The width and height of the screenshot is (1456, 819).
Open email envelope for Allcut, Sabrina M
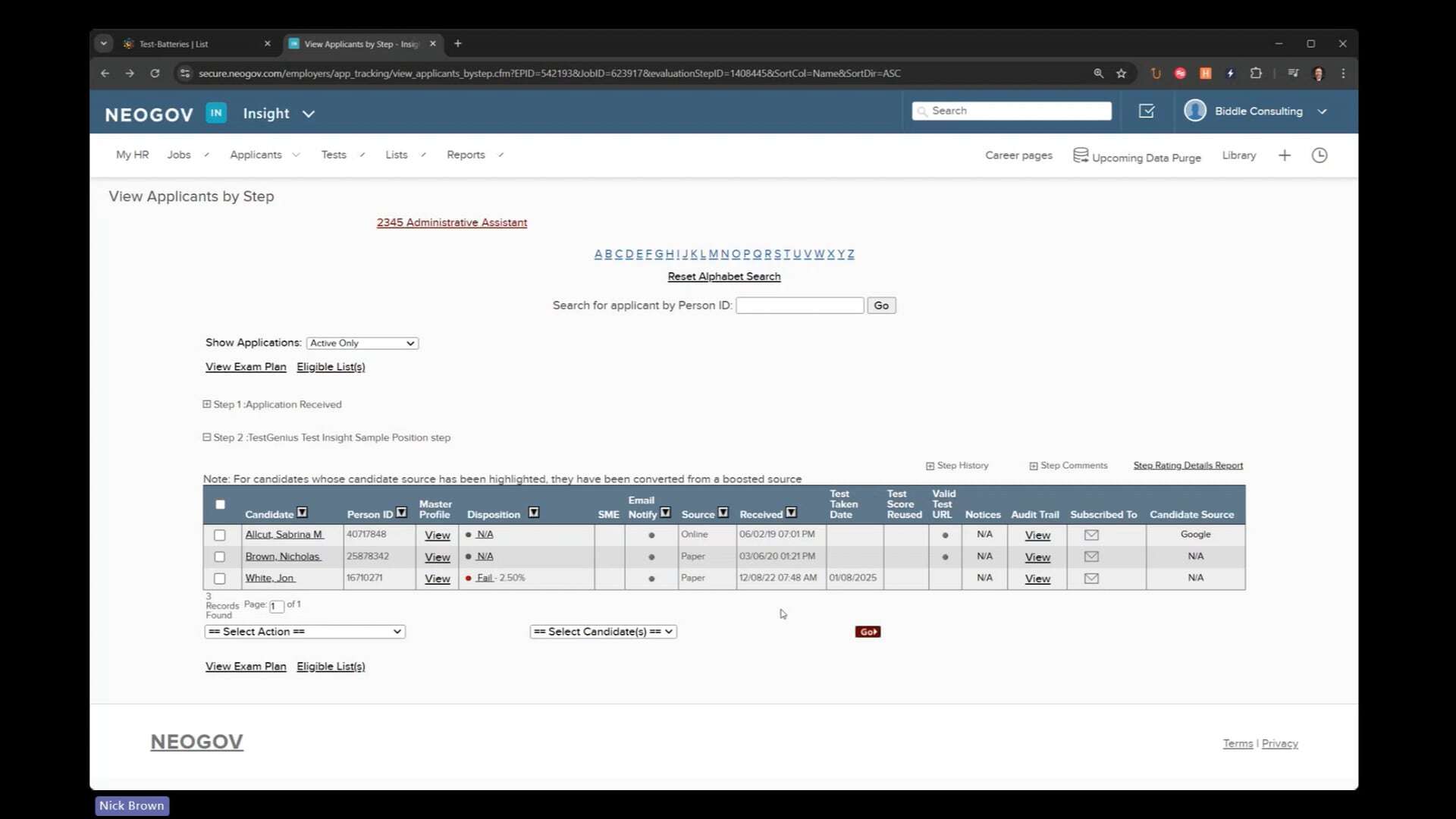point(1091,535)
